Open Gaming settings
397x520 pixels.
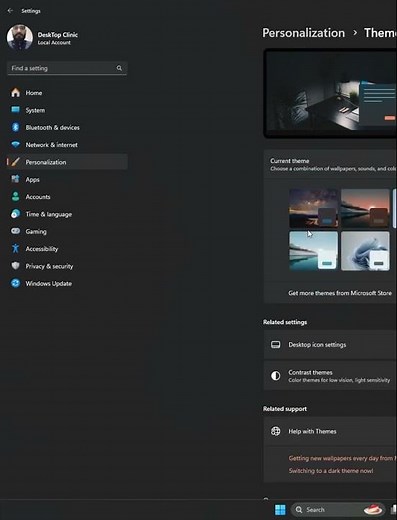[x=67, y=231]
